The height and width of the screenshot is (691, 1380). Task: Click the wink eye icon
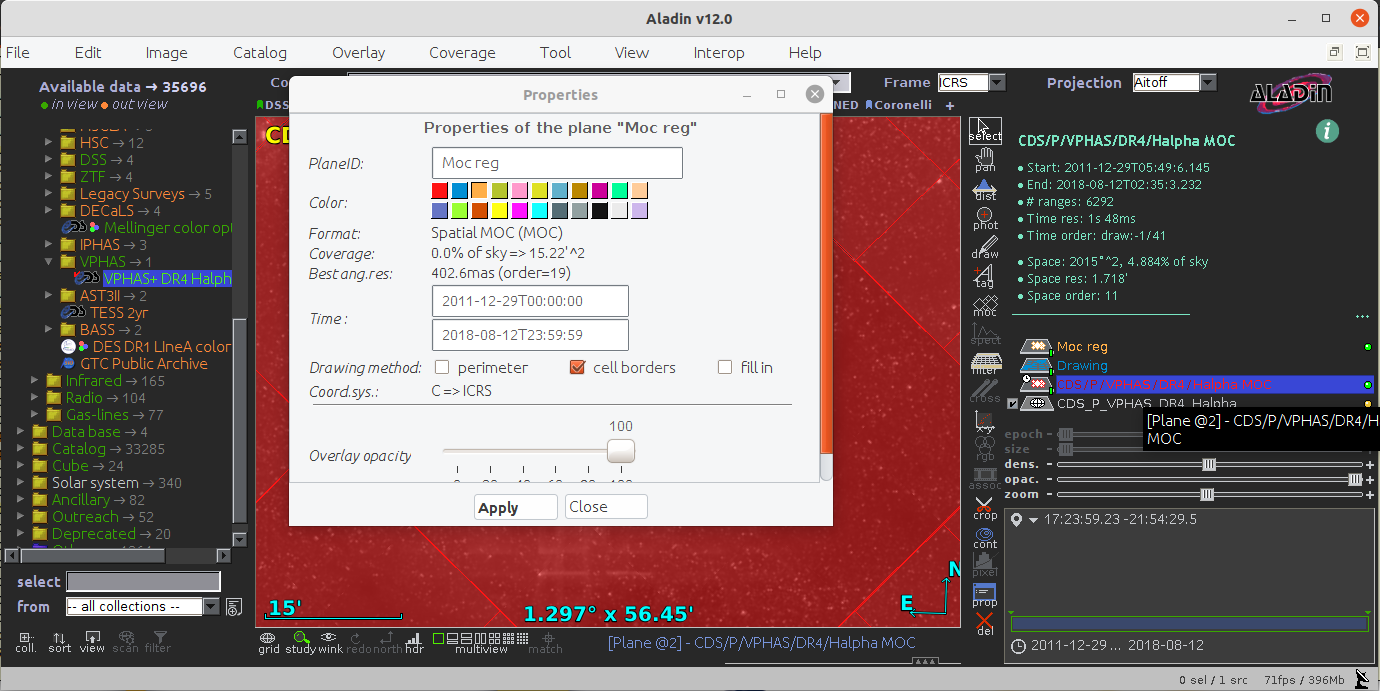tap(330, 642)
